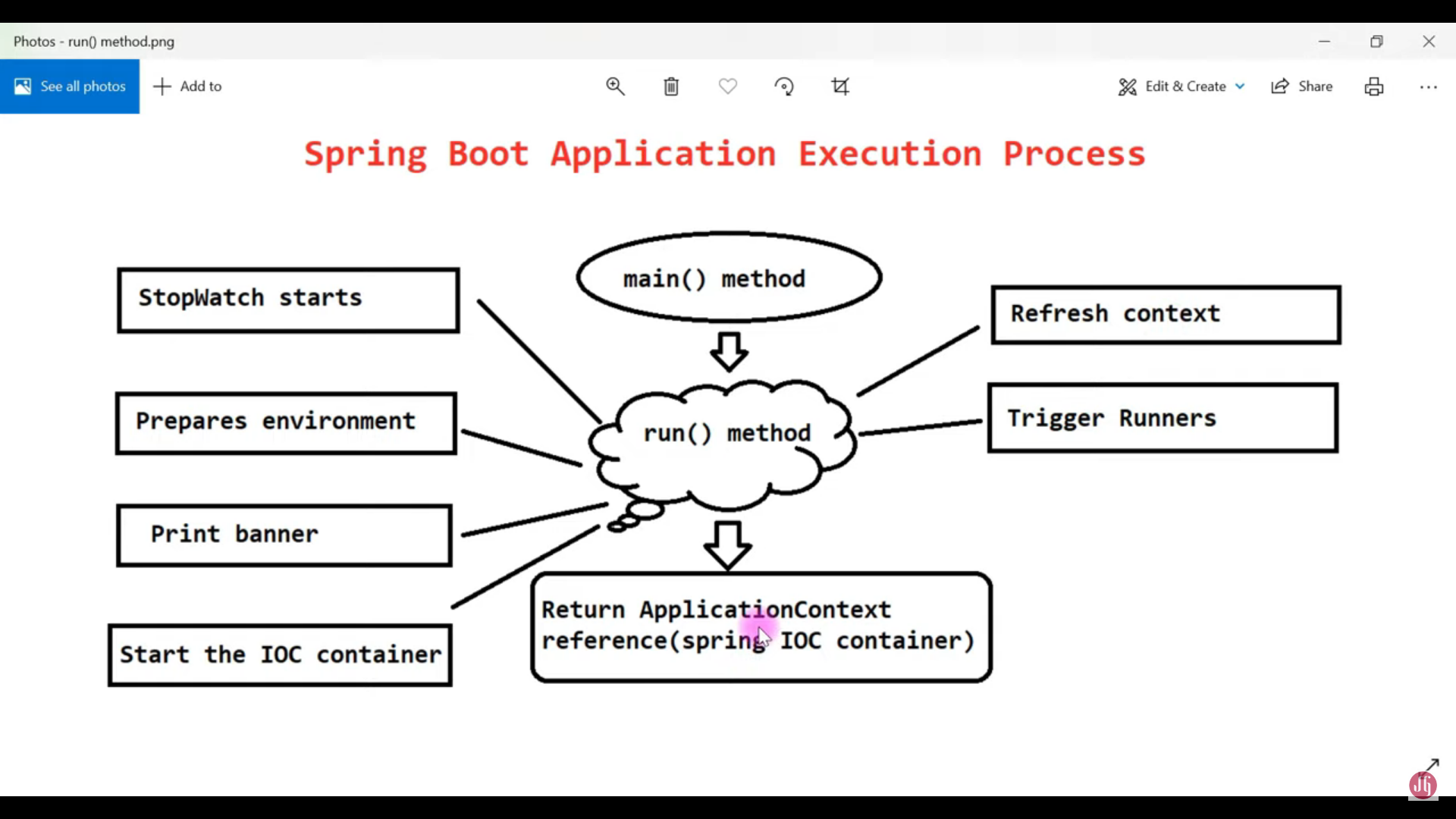Click the plus icon beside Add to

(162, 86)
